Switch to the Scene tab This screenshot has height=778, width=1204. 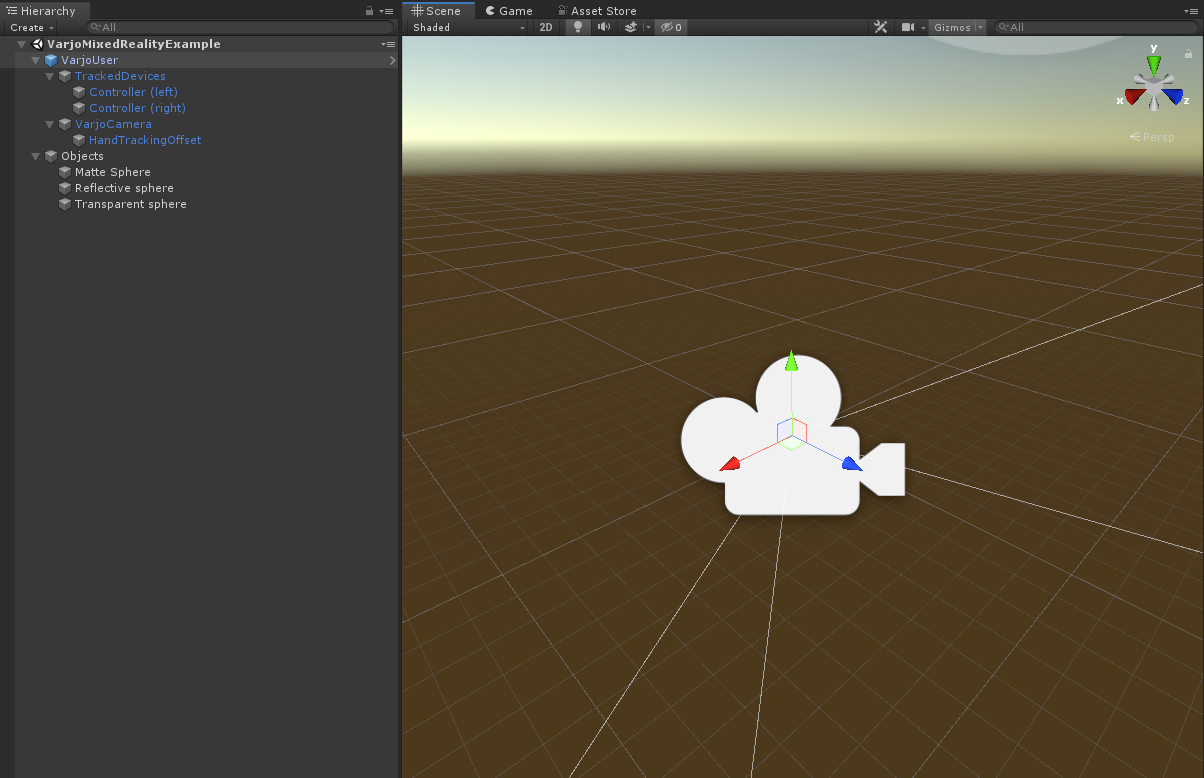pos(436,10)
